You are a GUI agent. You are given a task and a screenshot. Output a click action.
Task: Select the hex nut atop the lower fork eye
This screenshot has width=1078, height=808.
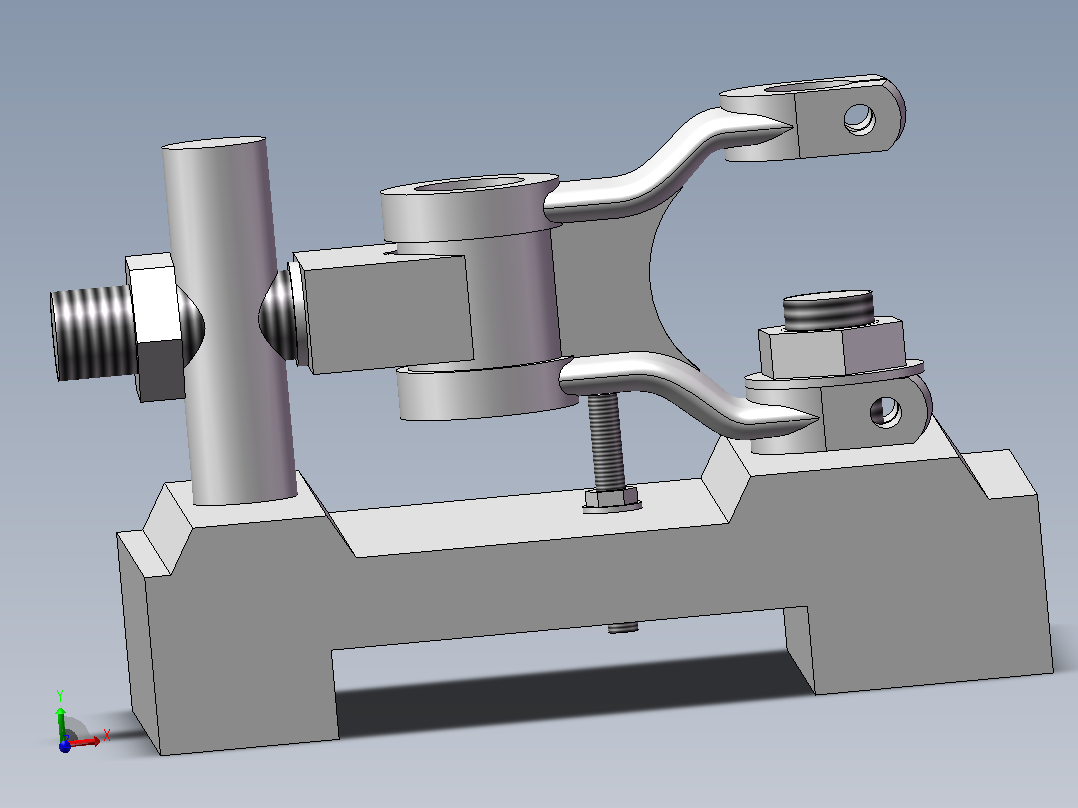click(832, 350)
